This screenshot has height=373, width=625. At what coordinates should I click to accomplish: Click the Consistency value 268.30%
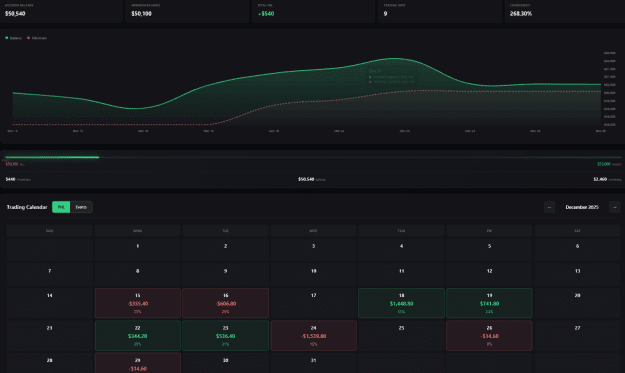(x=521, y=14)
